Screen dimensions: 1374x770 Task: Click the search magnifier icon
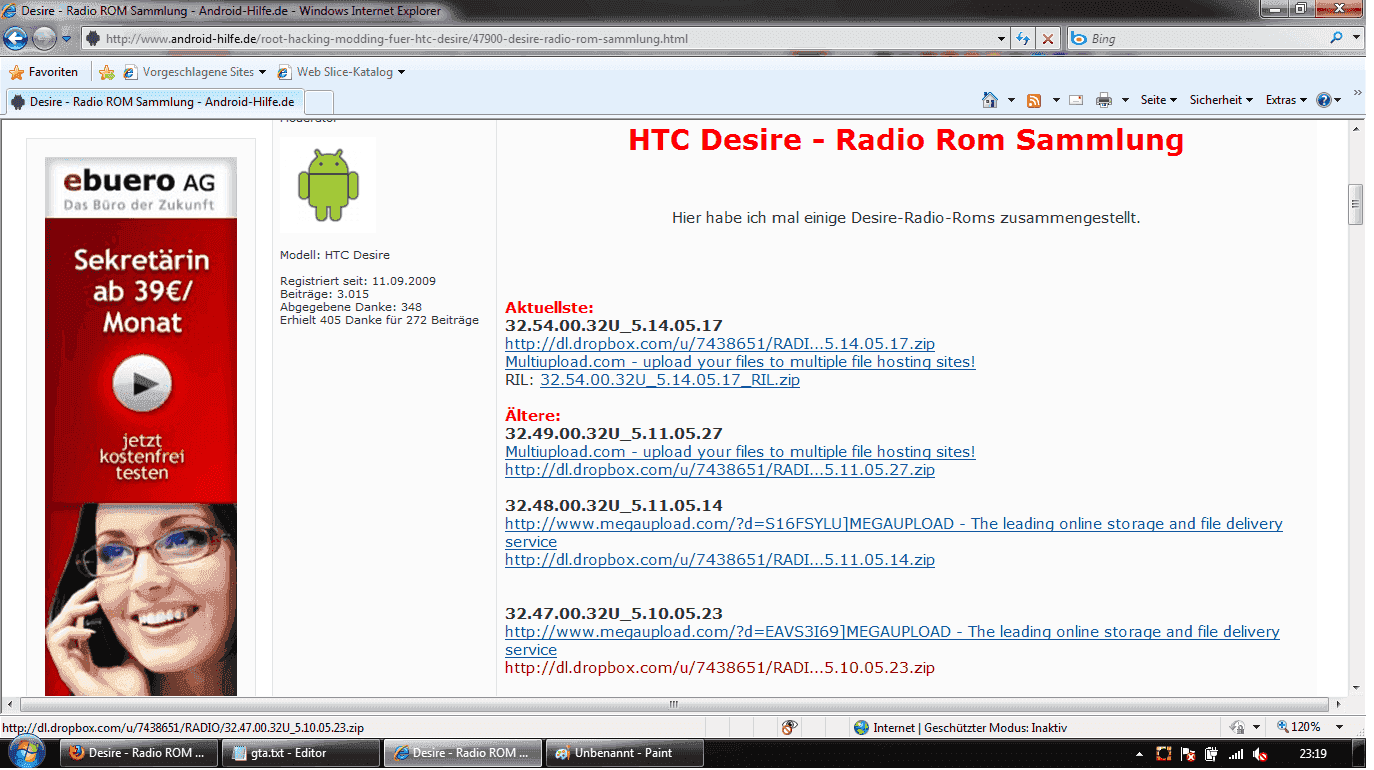[x=1337, y=38]
